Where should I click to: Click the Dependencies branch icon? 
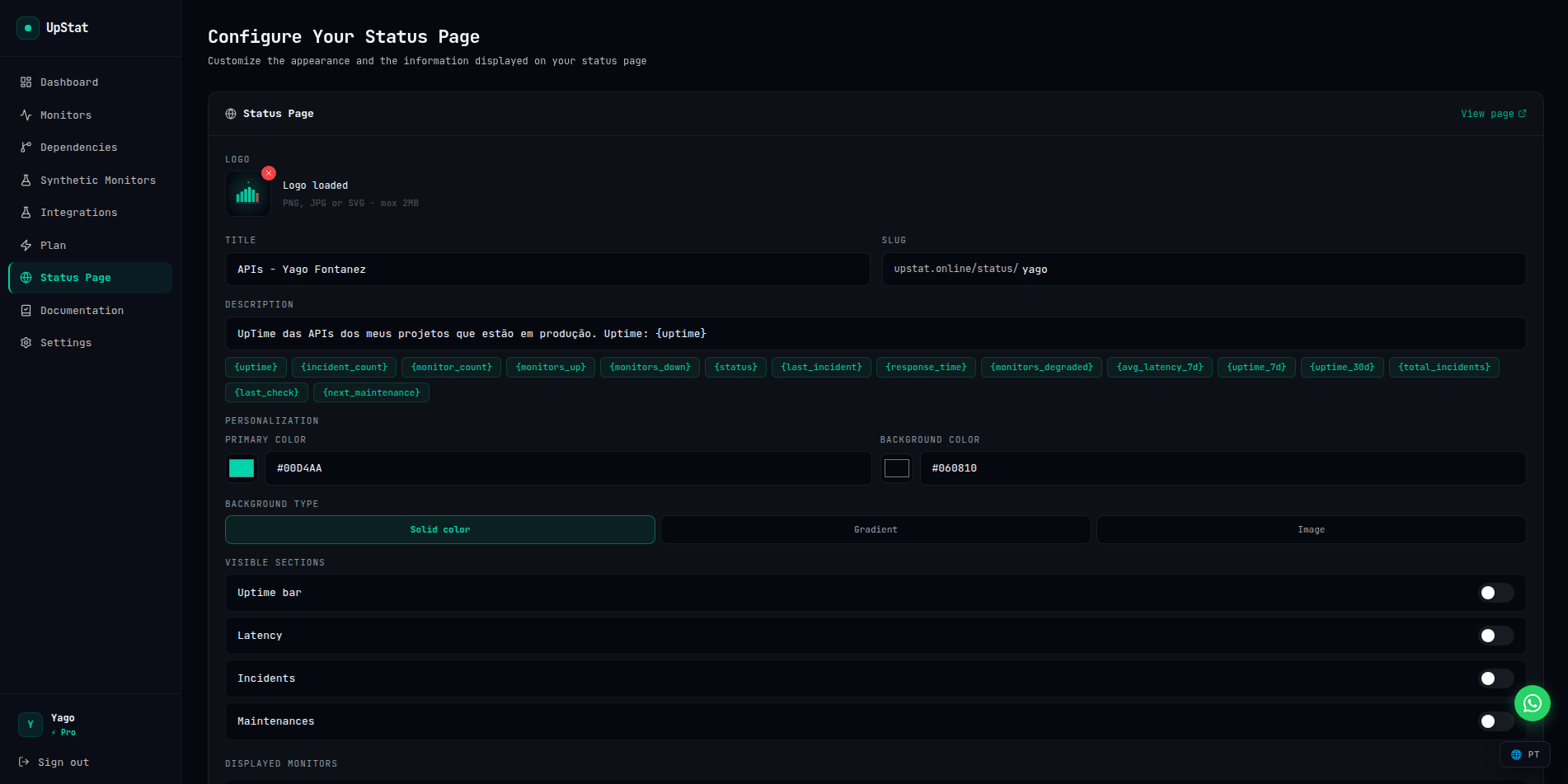tap(26, 148)
